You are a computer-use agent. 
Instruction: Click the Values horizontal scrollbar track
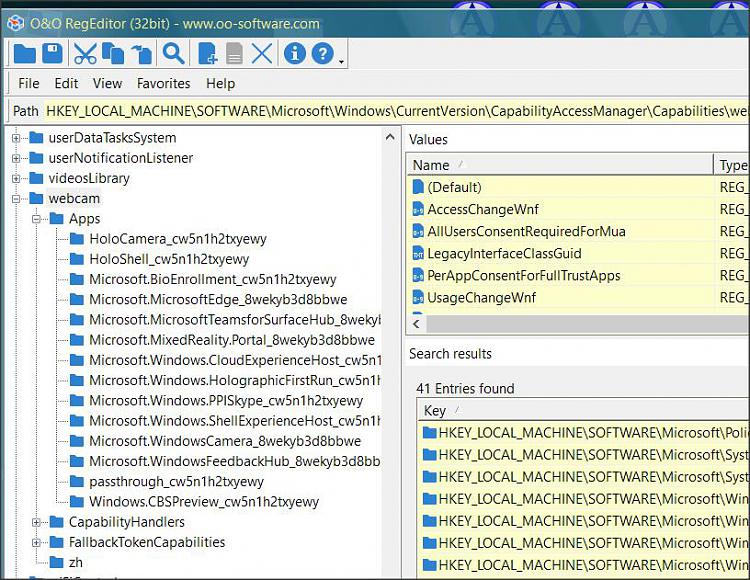[x=588, y=324]
